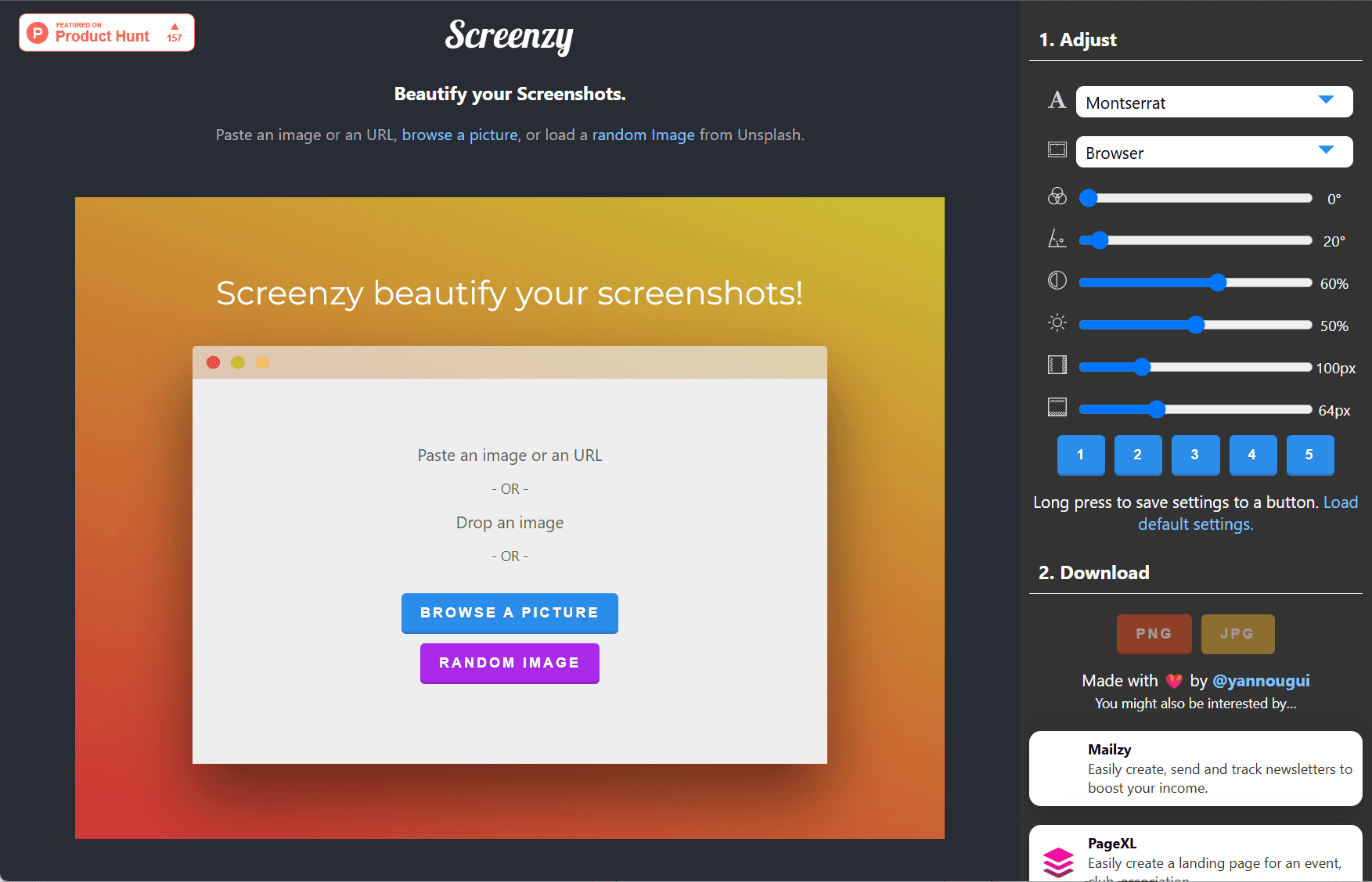
Task: Click the Product Hunt badge
Action: (x=106, y=32)
